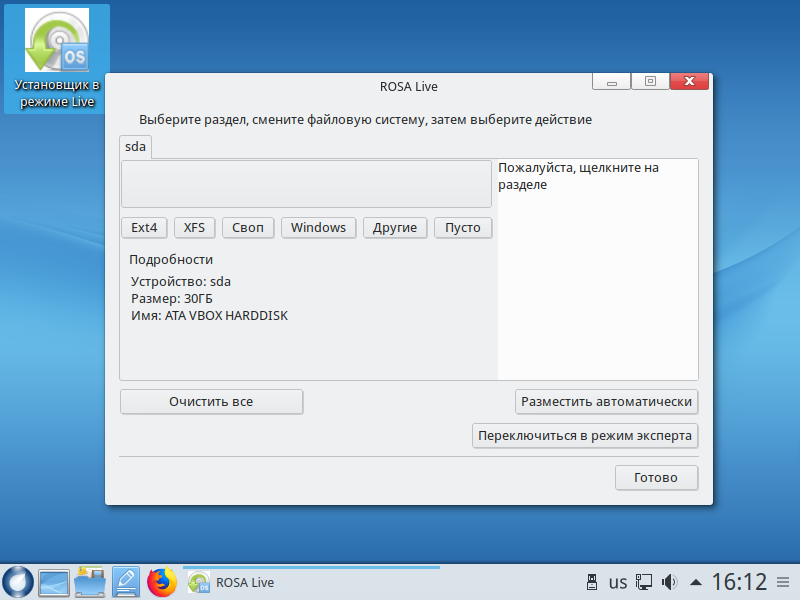Click Разместить автоматически button
The width and height of the screenshot is (800, 600).
click(x=606, y=402)
